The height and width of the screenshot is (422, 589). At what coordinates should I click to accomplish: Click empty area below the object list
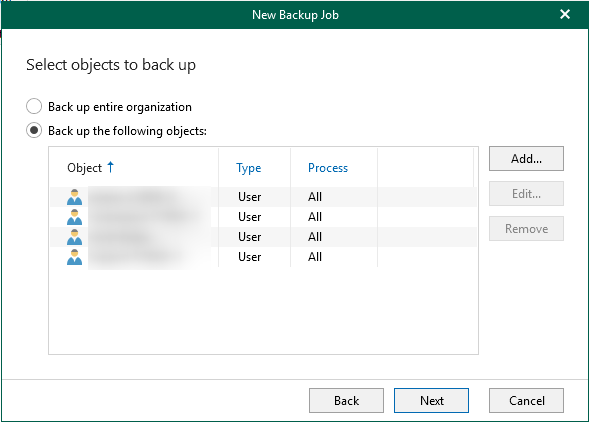[263, 310]
